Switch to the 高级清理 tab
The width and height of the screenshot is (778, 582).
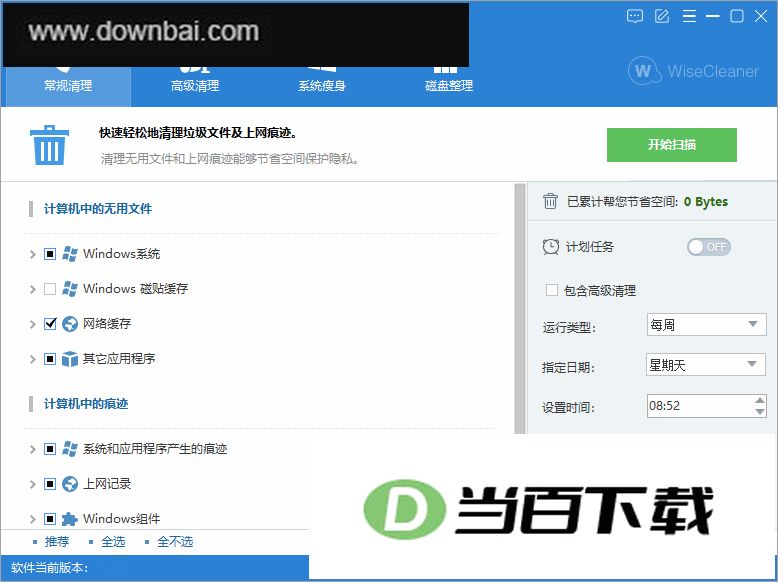pos(195,86)
